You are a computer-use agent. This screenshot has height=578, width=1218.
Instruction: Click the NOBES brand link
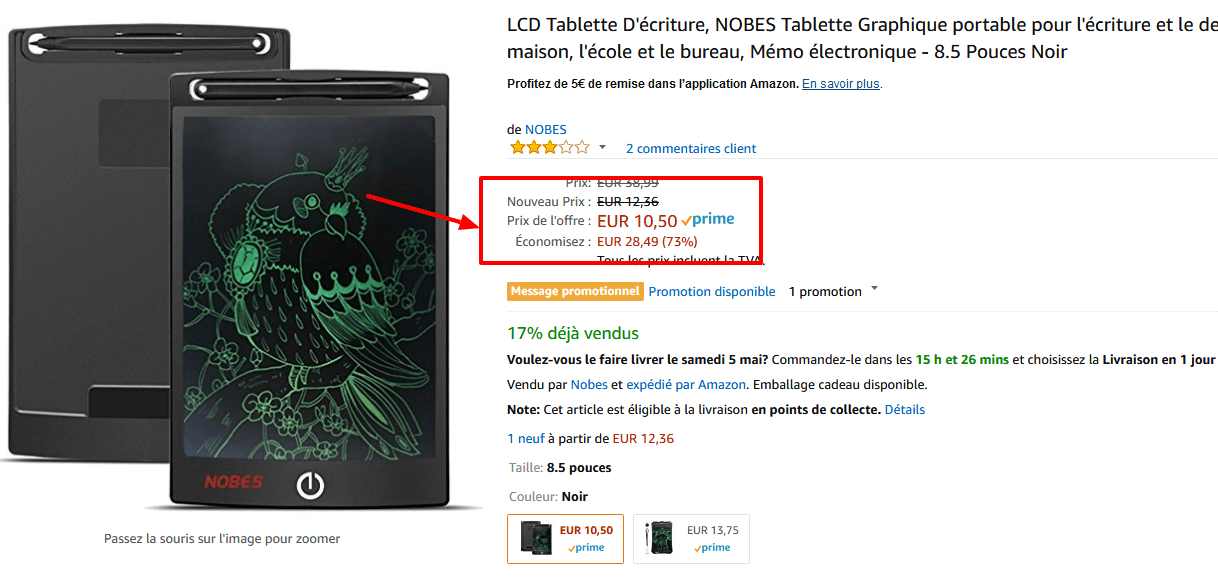(x=546, y=129)
